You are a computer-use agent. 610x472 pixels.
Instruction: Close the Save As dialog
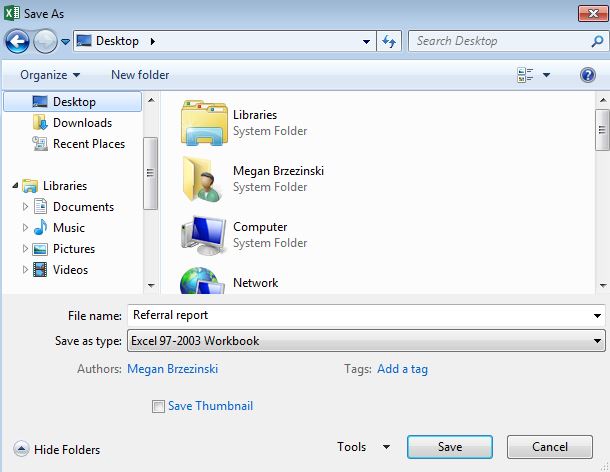pos(593,14)
